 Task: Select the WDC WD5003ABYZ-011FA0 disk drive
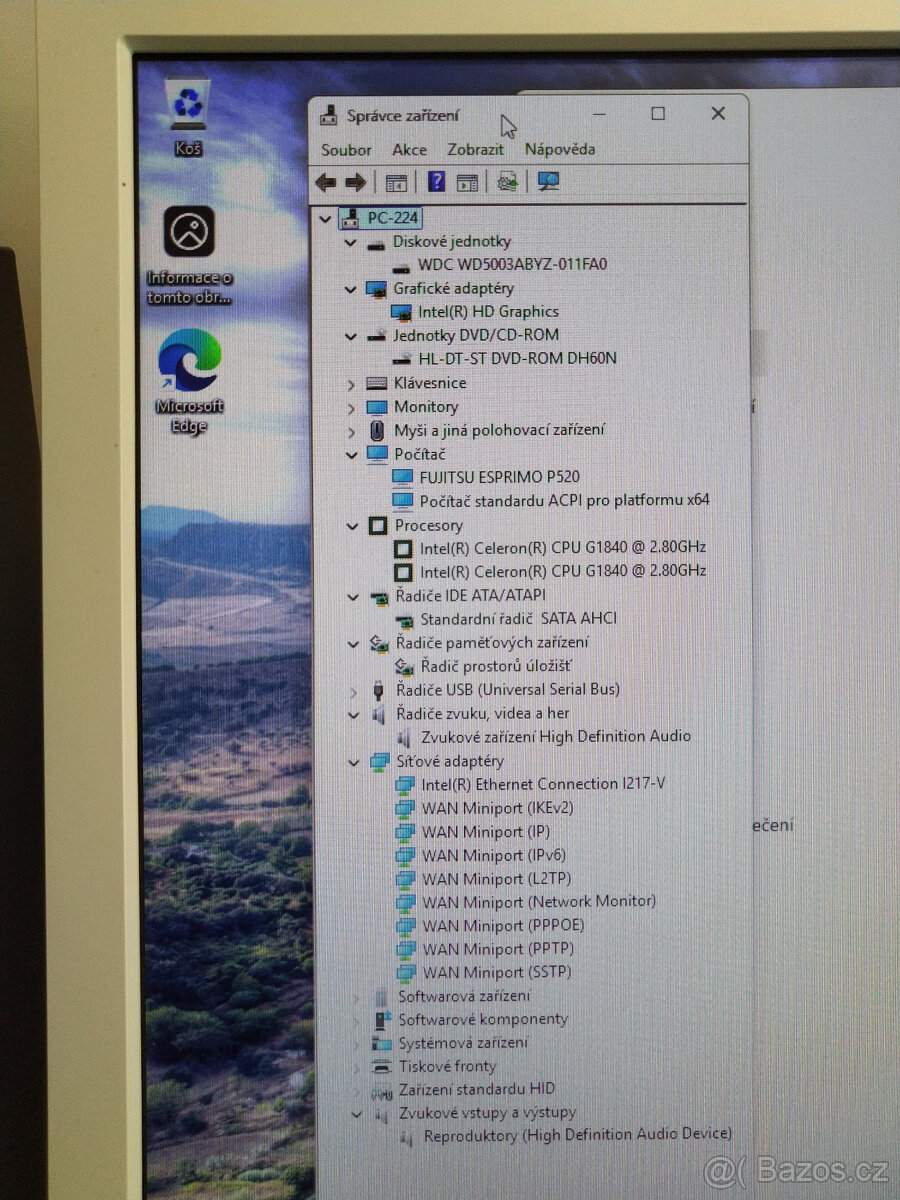coord(512,265)
